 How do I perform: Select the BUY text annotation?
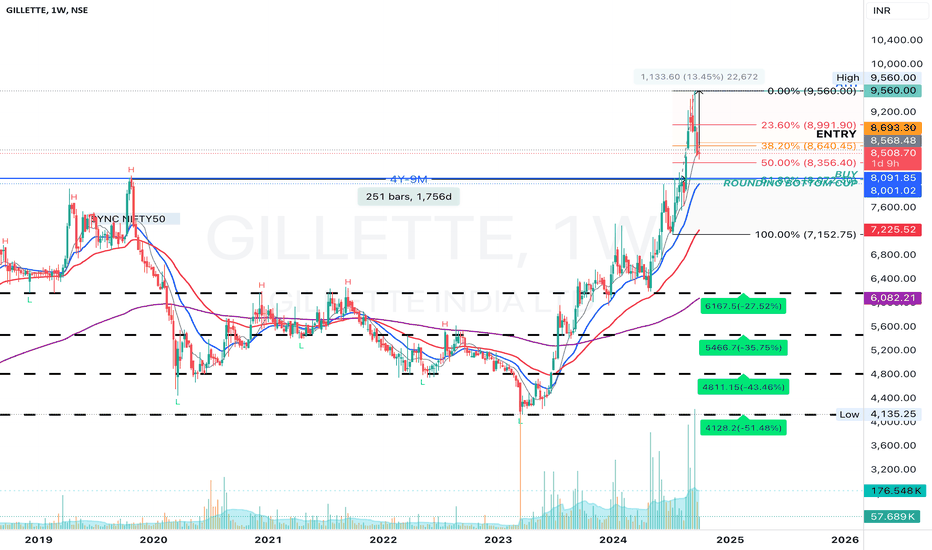[846, 174]
